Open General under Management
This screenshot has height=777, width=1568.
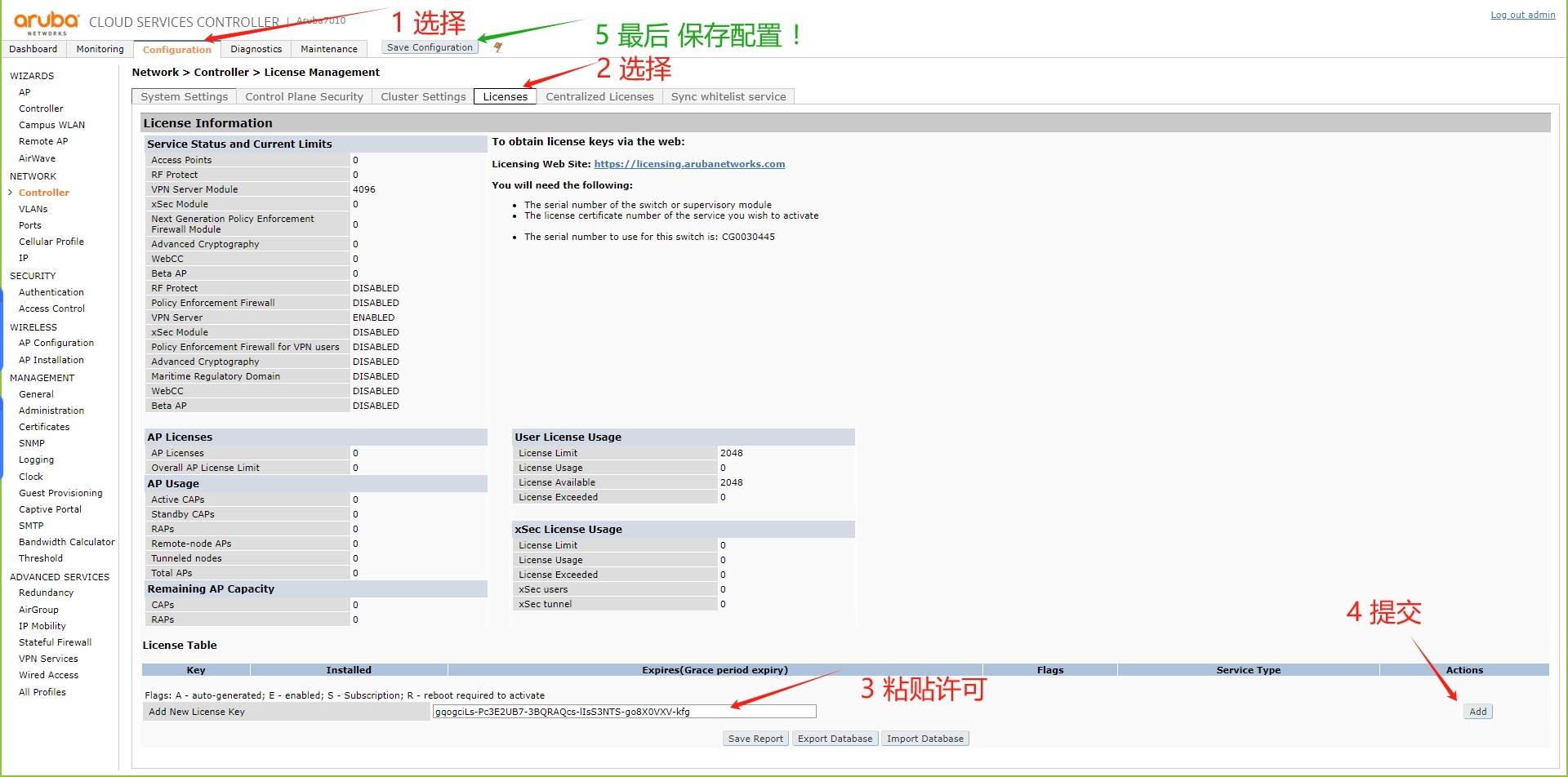[36, 394]
